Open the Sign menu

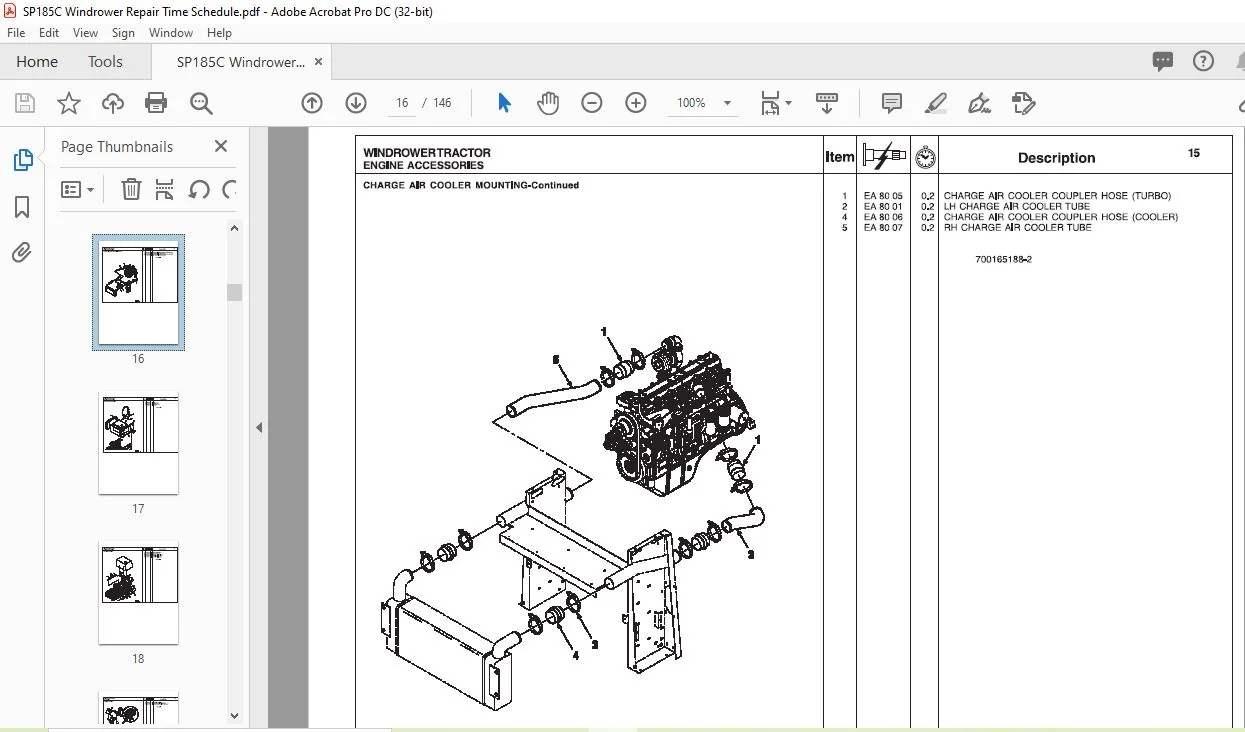124,33
